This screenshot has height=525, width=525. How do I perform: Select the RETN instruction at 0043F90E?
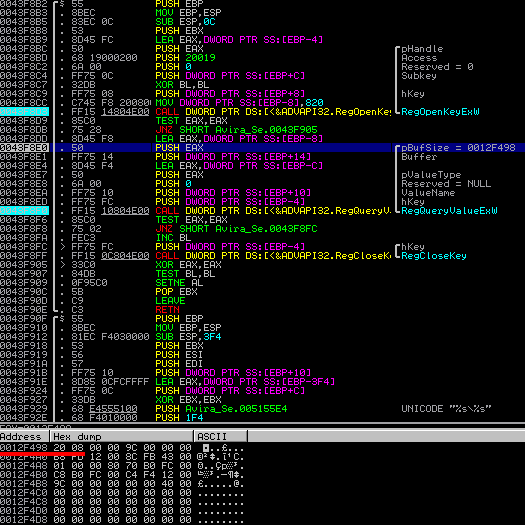[167, 310]
